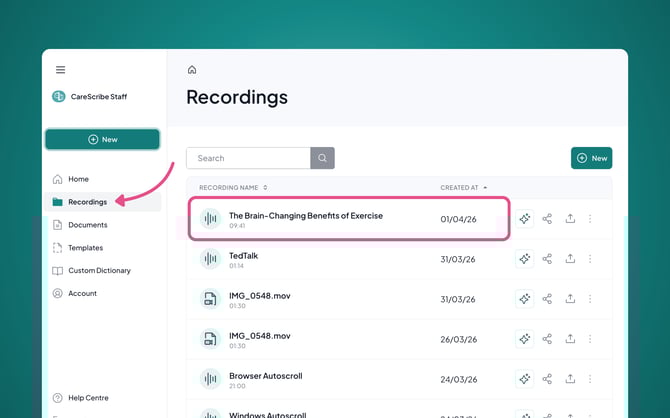This screenshot has width=670, height=418.
Task: Open AI sparkle actions for Browser Autoscroll
Action: 524,379
